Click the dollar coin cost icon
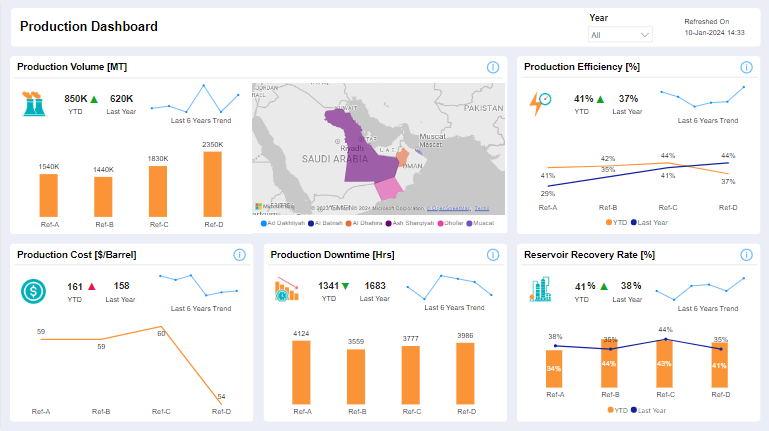Image resolution: width=769 pixels, height=431 pixels. 33,291
